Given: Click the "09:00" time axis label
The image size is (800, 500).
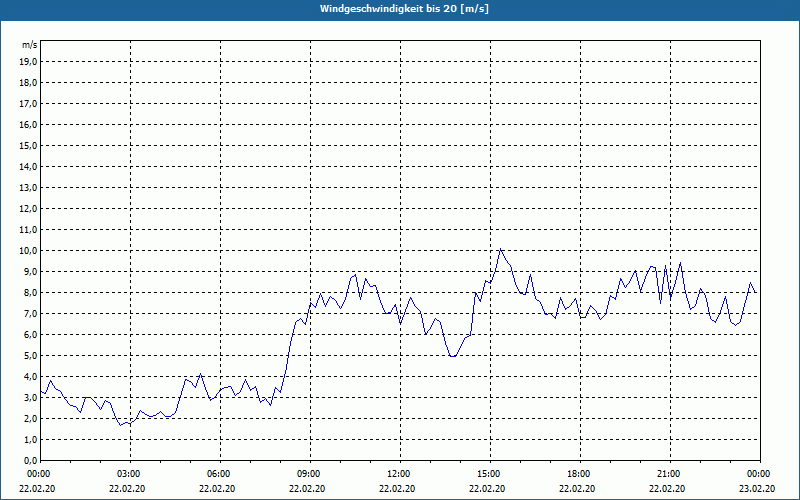Looking at the screenshot, I should 310,474.
